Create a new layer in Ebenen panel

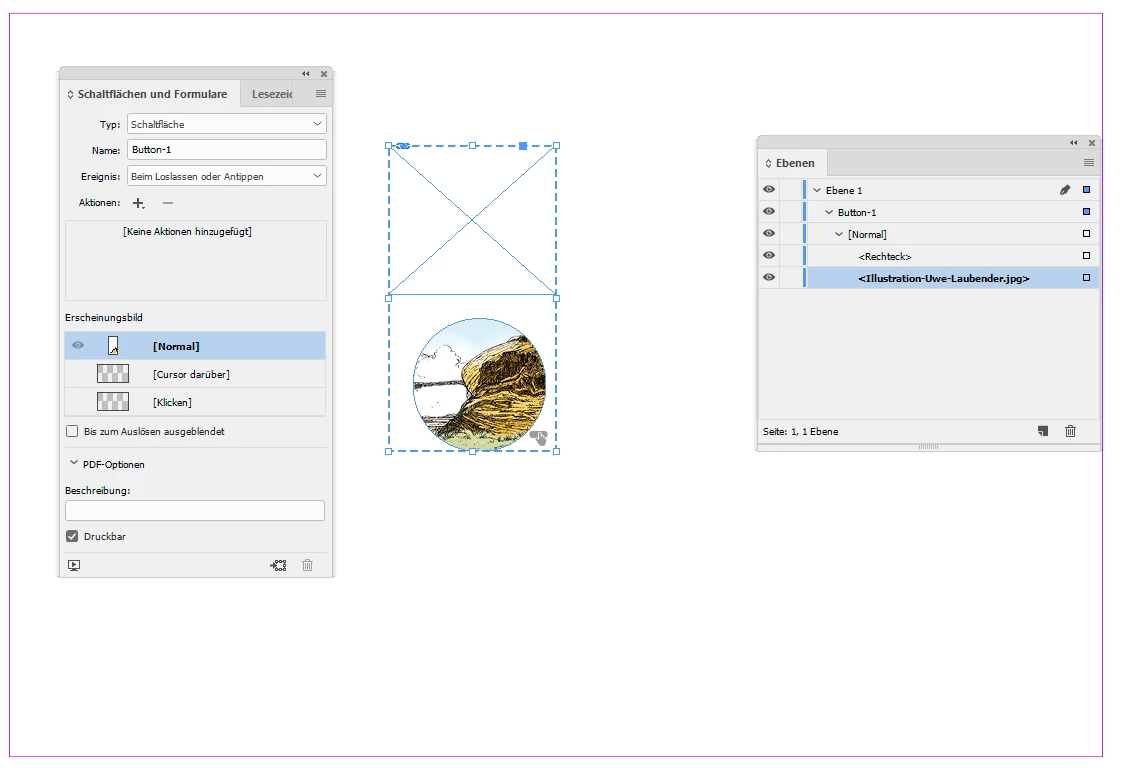click(x=1043, y=431)
